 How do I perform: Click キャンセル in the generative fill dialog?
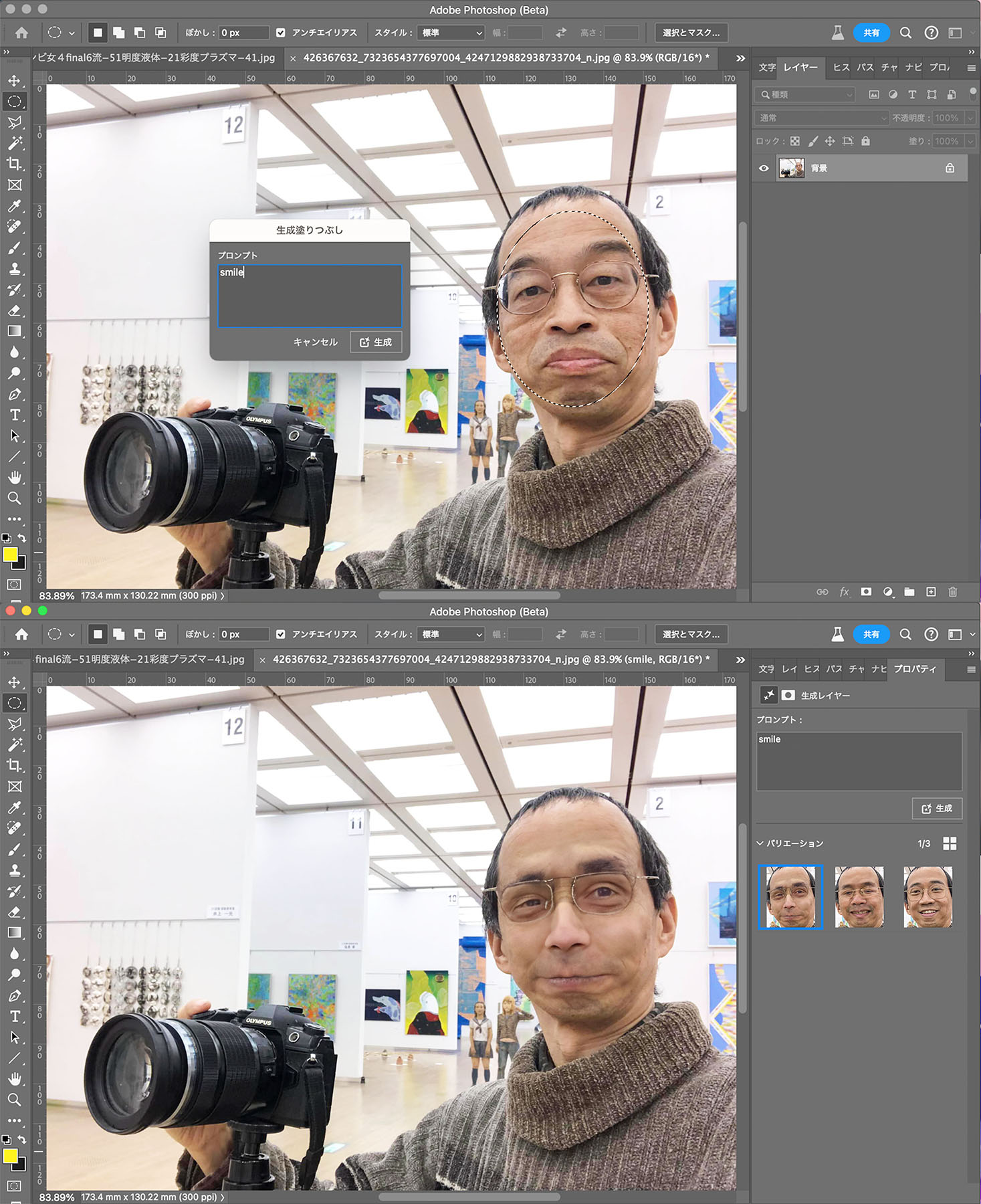pos(315,342)
